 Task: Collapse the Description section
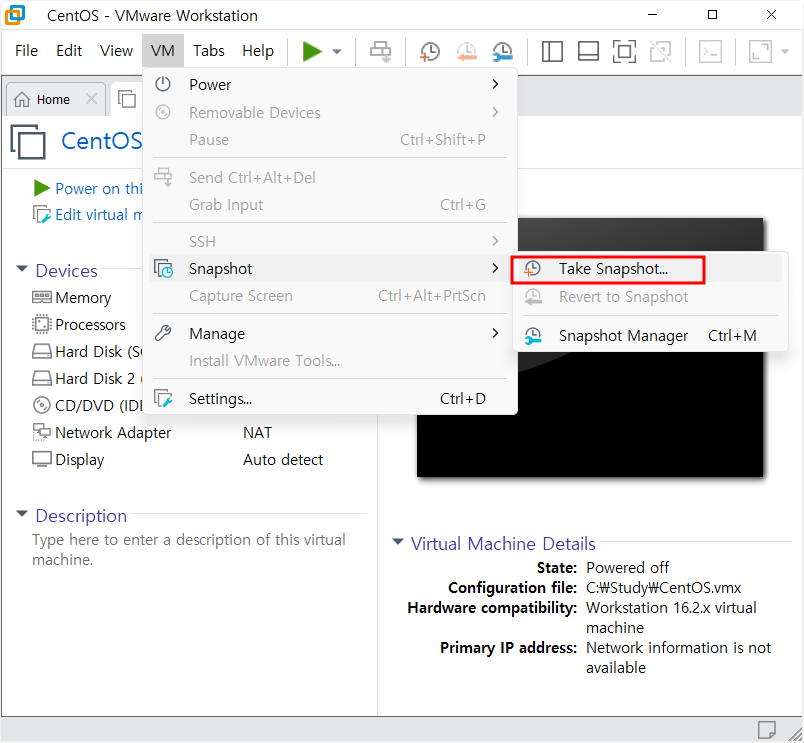(x=22, y=514)
